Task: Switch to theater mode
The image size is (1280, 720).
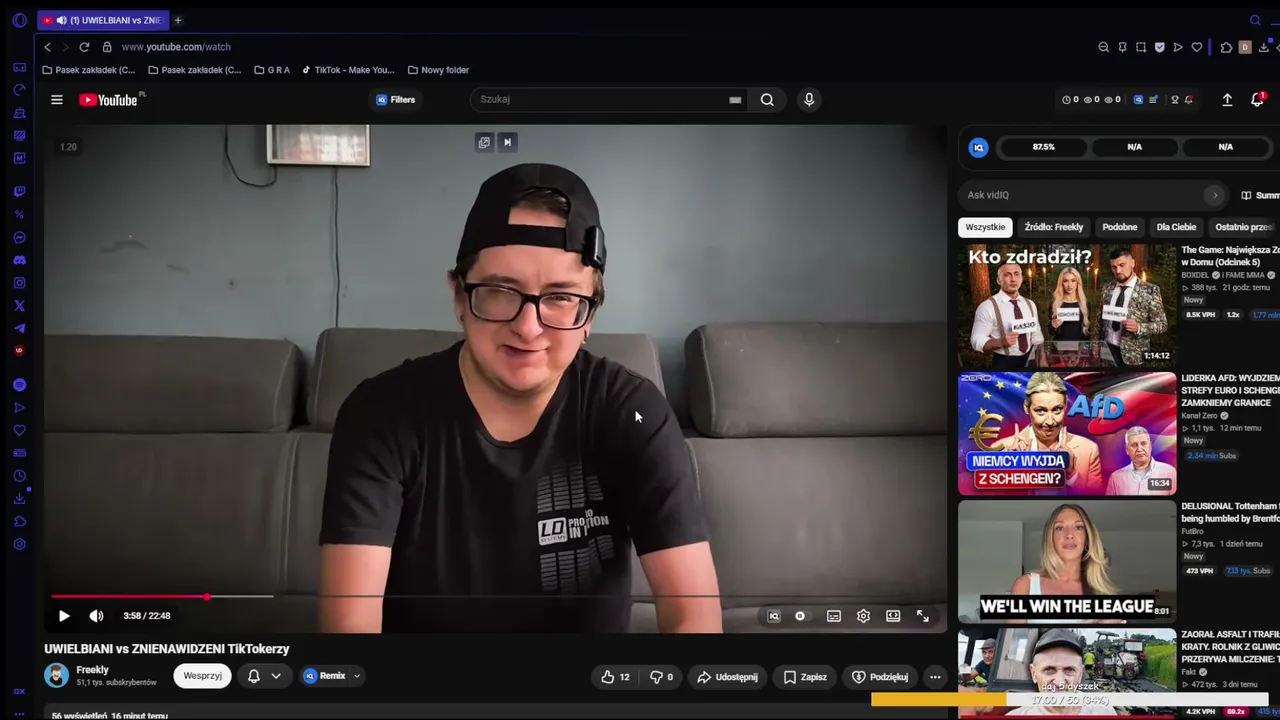Action: (x=893, y=616)
